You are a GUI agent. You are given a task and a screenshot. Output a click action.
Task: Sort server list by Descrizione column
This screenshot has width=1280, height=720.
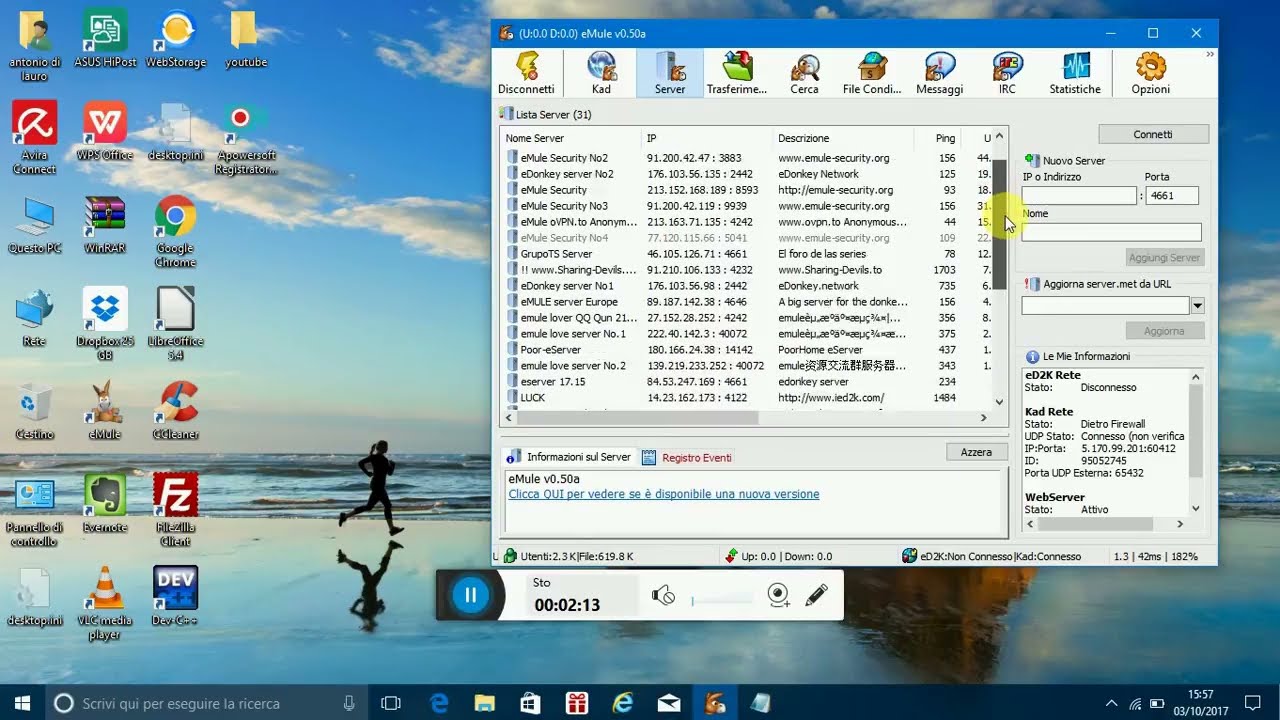(843, 138)
